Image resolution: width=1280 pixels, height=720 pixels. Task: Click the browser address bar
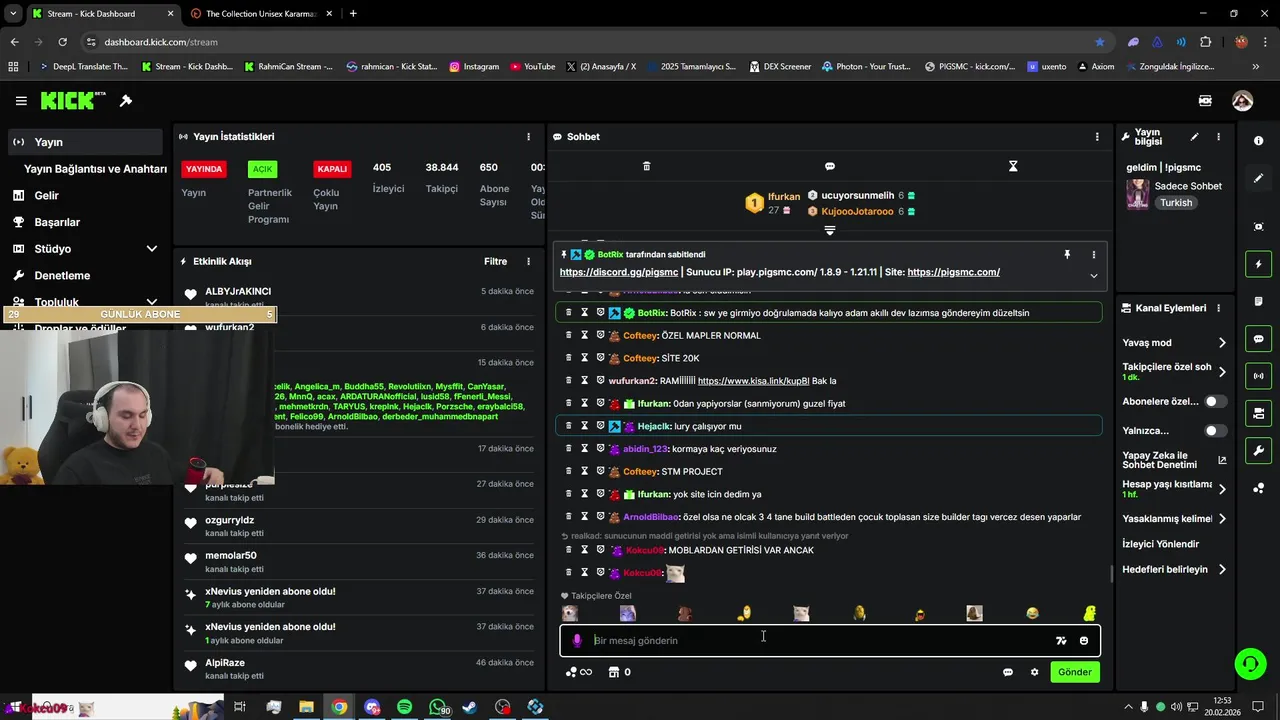pyautogui.click(x=590, y=42)
